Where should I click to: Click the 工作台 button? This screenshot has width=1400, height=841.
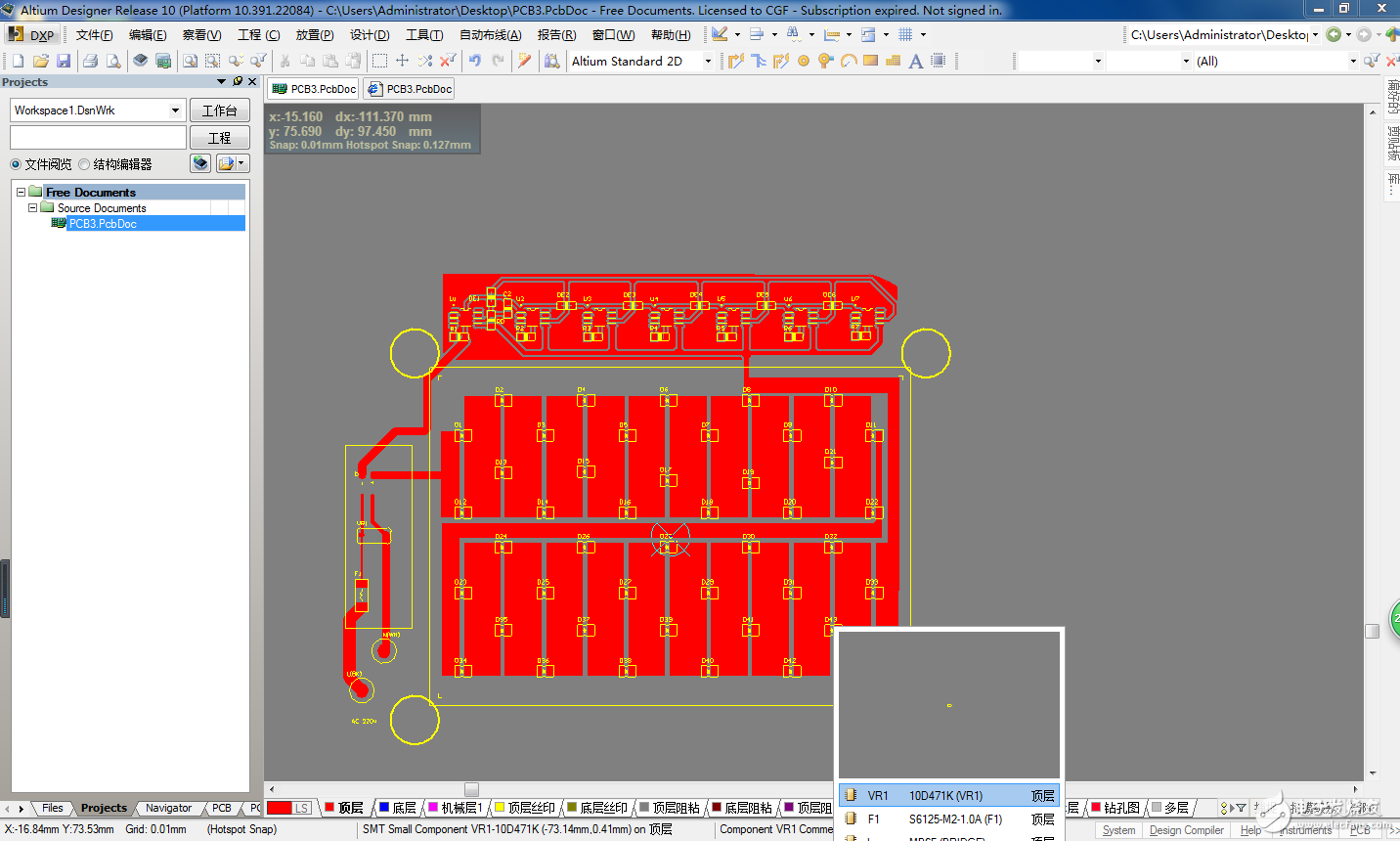pos(219,111)
